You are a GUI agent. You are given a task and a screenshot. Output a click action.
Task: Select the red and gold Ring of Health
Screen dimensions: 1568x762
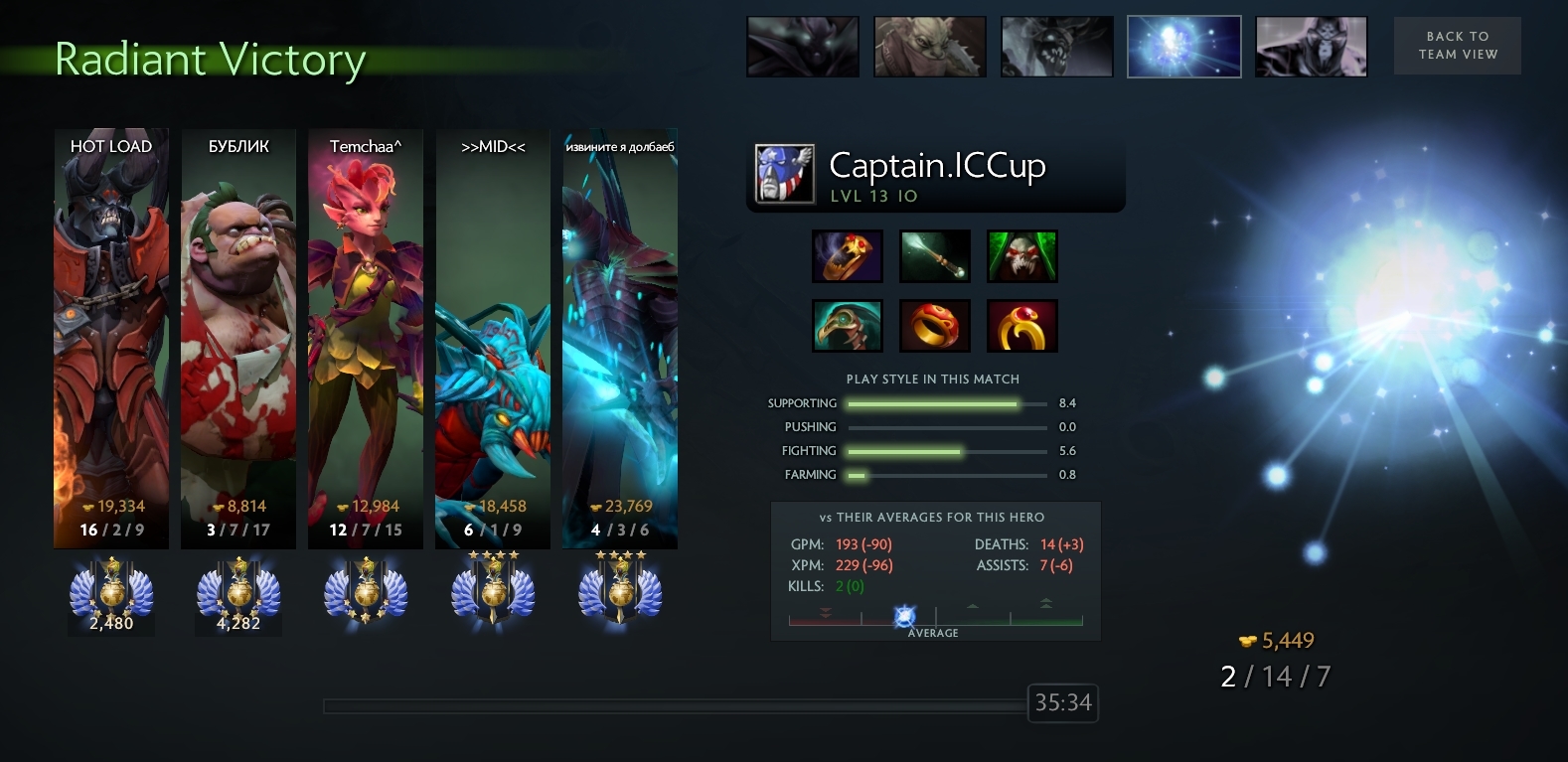click(x=934, y=326)
